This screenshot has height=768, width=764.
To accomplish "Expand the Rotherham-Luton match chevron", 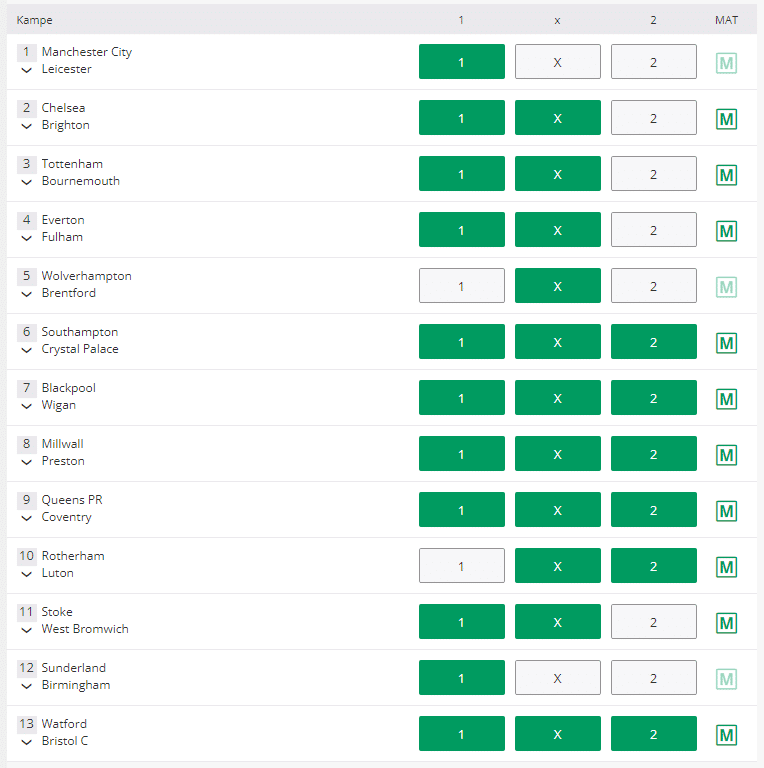I will [x=27, y=575].
